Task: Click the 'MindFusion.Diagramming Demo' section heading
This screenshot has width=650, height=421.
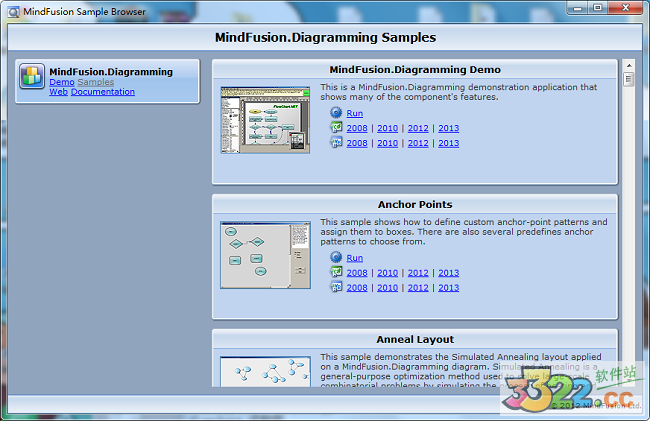Action: (x=415, y=70)
